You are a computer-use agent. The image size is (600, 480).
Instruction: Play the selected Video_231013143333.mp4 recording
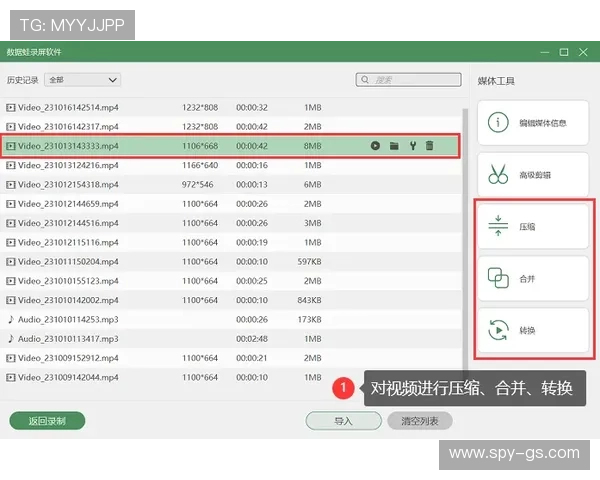pos(375,146)
